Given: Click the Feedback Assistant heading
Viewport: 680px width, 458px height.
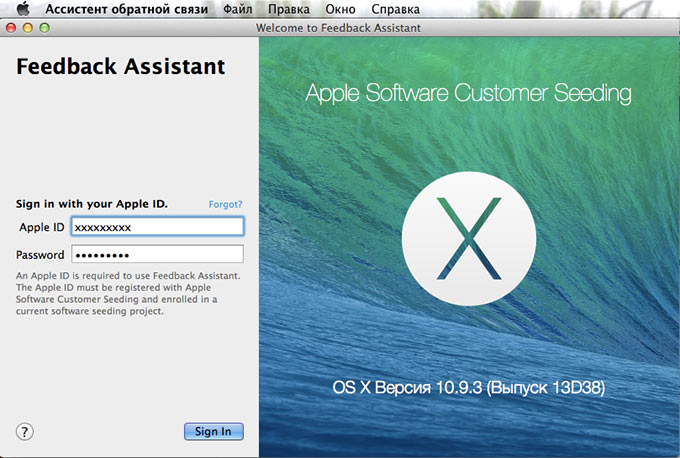Looking at the screenshot, I should (121, 67).
